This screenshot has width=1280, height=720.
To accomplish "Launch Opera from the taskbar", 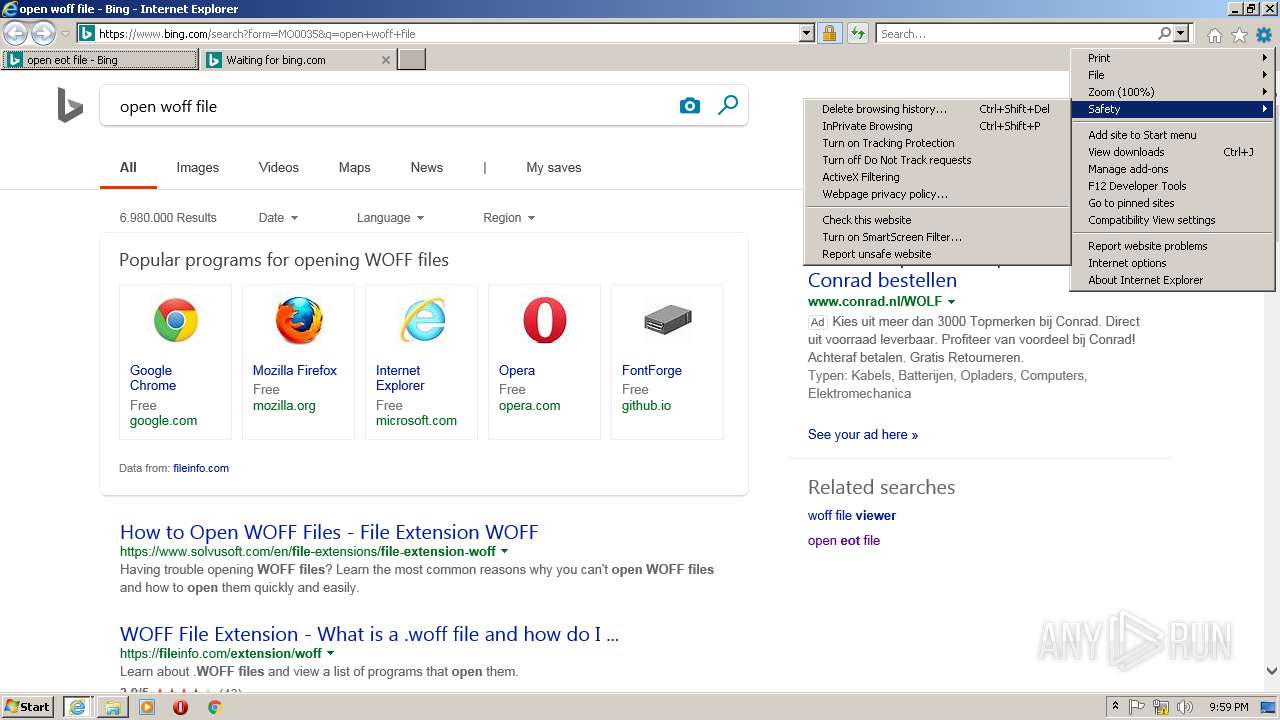I will click(180, 707).
